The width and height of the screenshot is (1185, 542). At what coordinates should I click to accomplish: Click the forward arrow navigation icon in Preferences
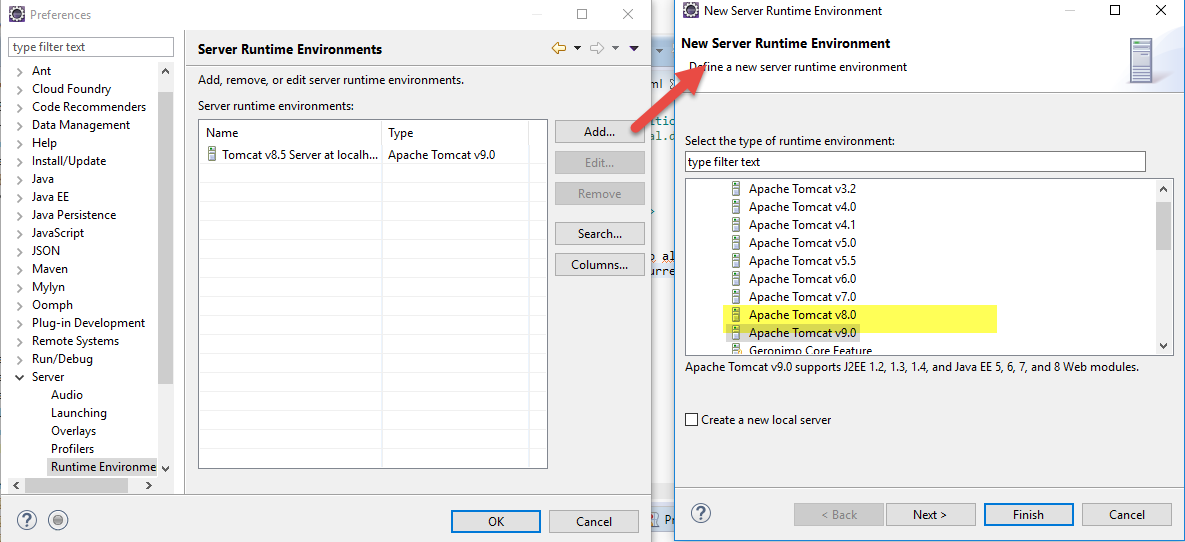click(597, 48)
